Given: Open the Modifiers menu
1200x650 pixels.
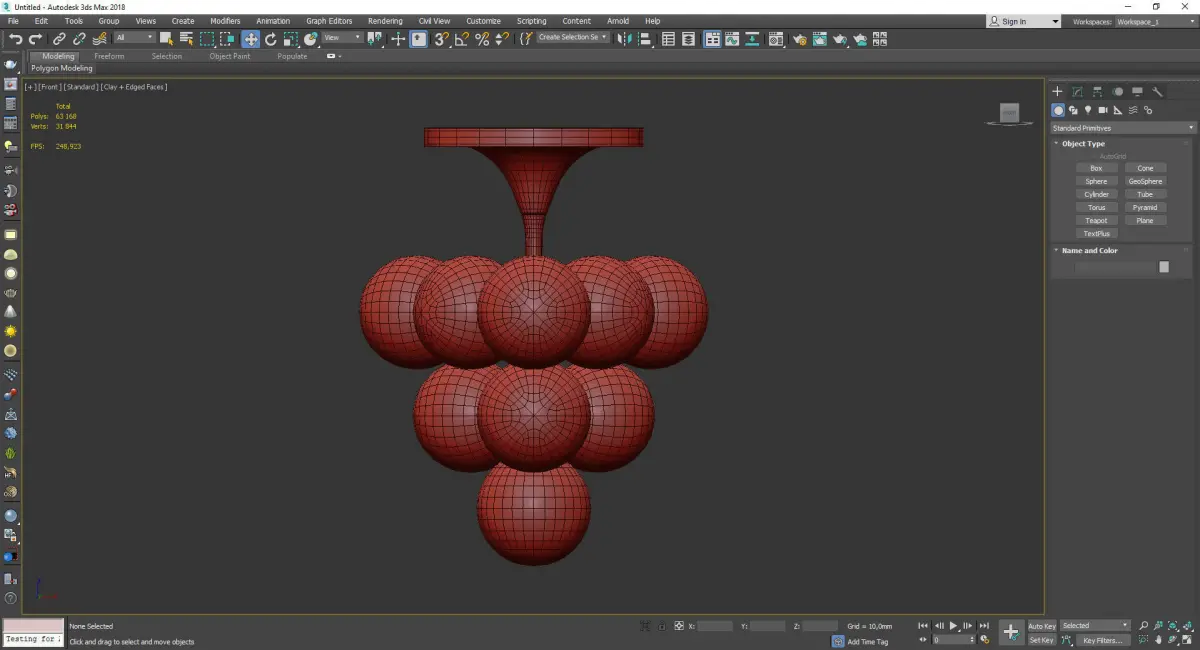Looking at the screenshot, I should (225, 21).
